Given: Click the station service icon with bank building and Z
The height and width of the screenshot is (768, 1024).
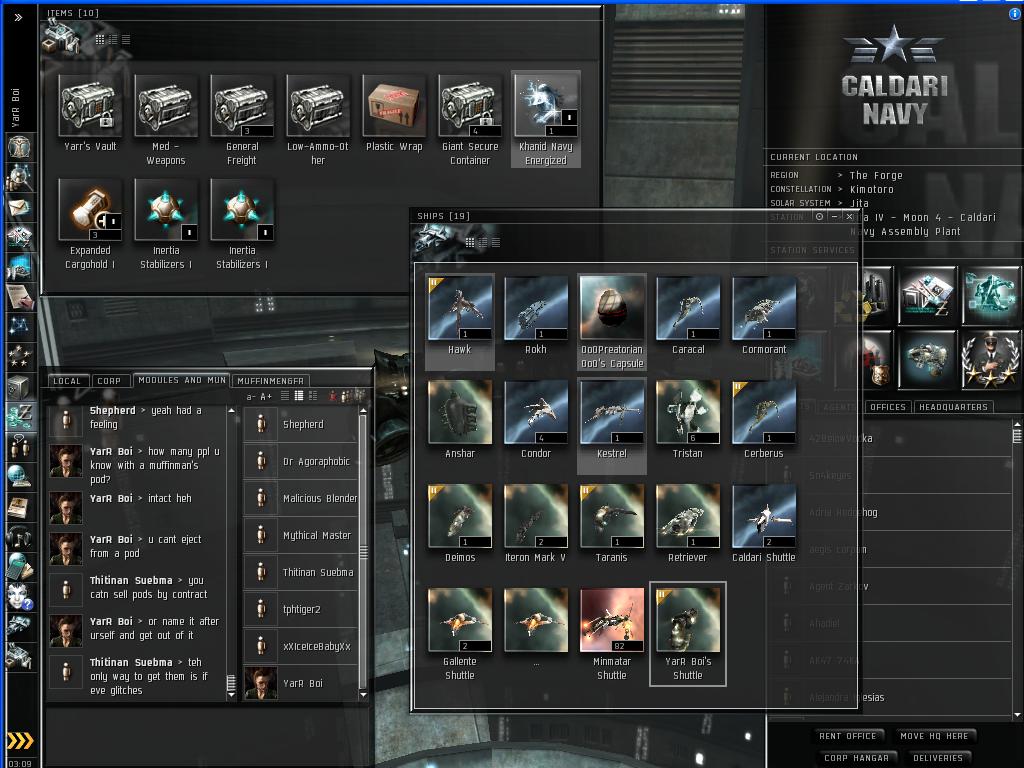Looking at the screenshot, I should point(927,296).
